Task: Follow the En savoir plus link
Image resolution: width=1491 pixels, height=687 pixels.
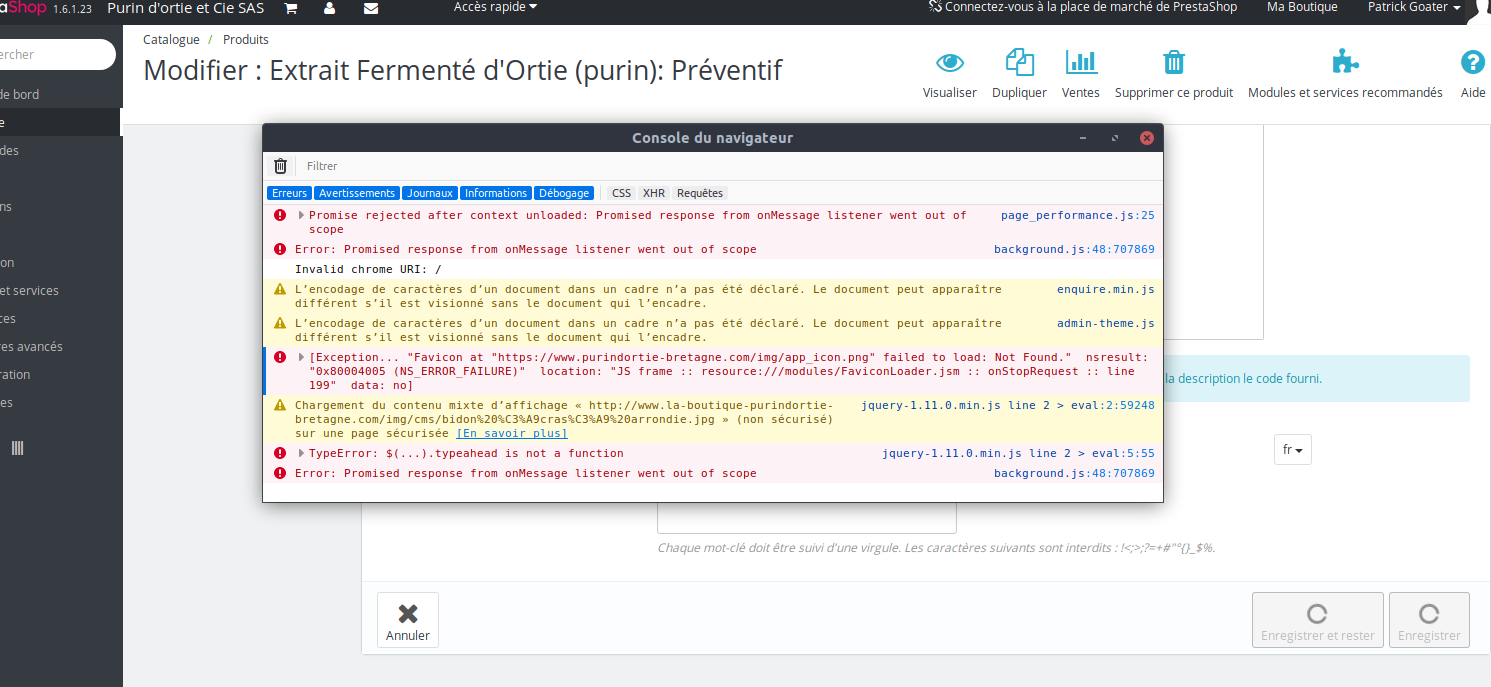Action: 512,433
